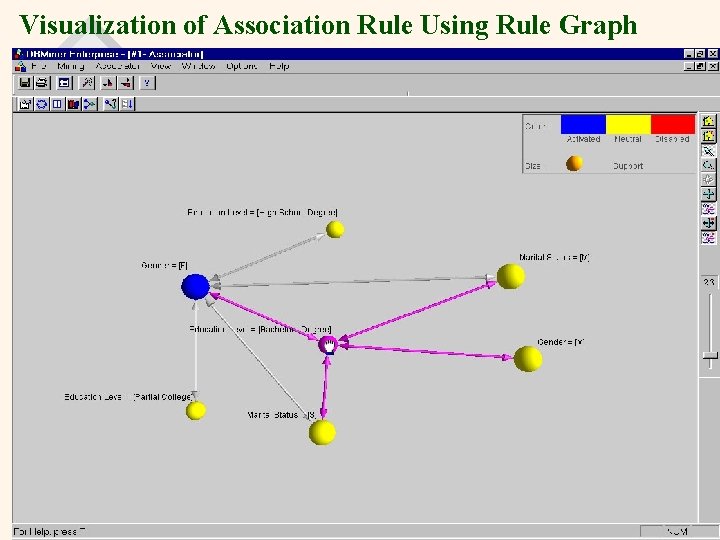Click the red arrow icon beside the help button

125,83
